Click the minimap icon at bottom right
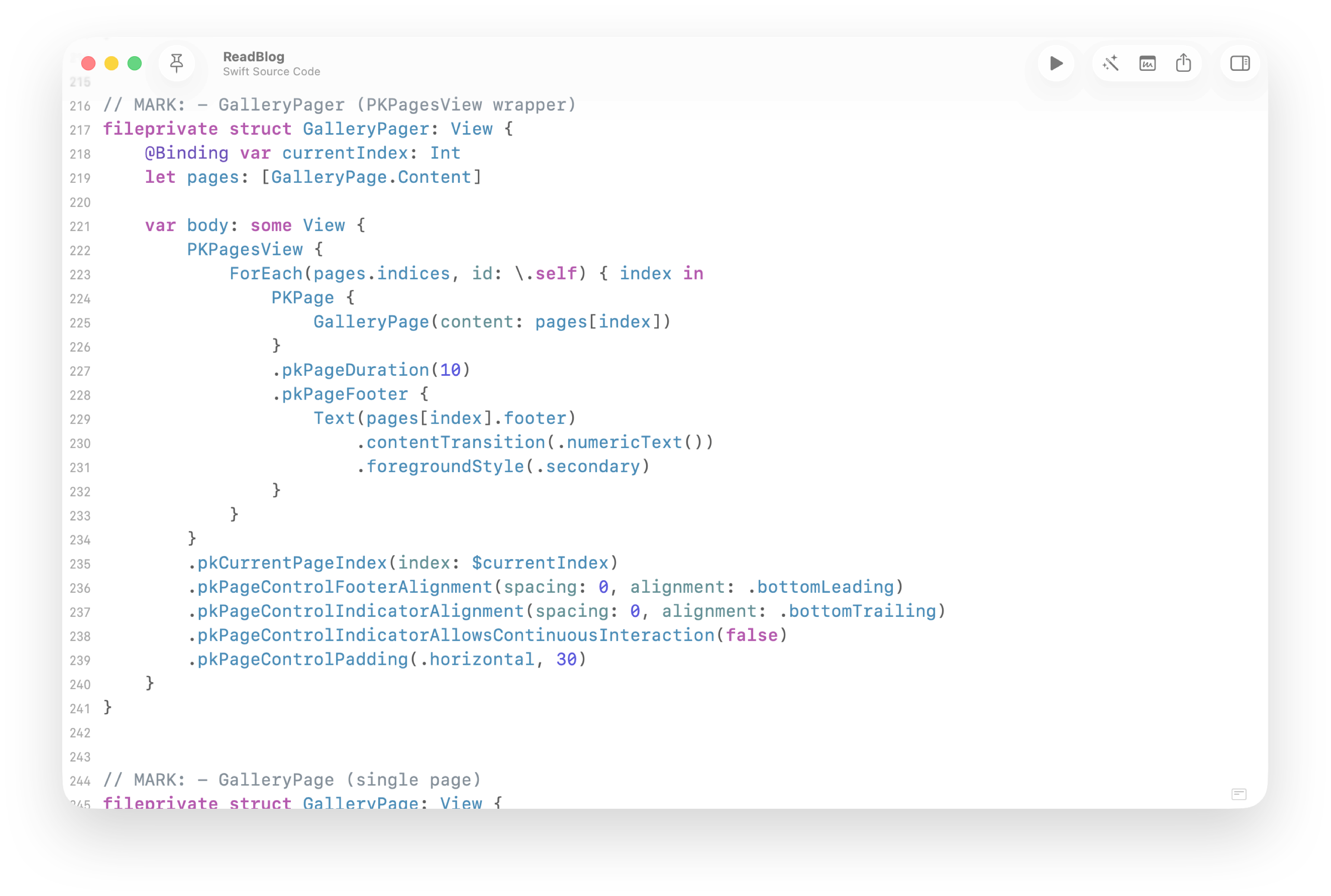Screen dimensions: 1331x896 tap(1239, 794)
